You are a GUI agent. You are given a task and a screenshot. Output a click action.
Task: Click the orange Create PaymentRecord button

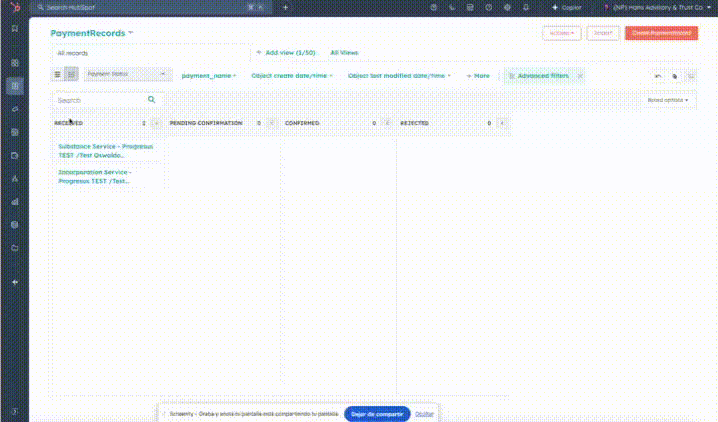pyautogui.click(x=661, y=33)
